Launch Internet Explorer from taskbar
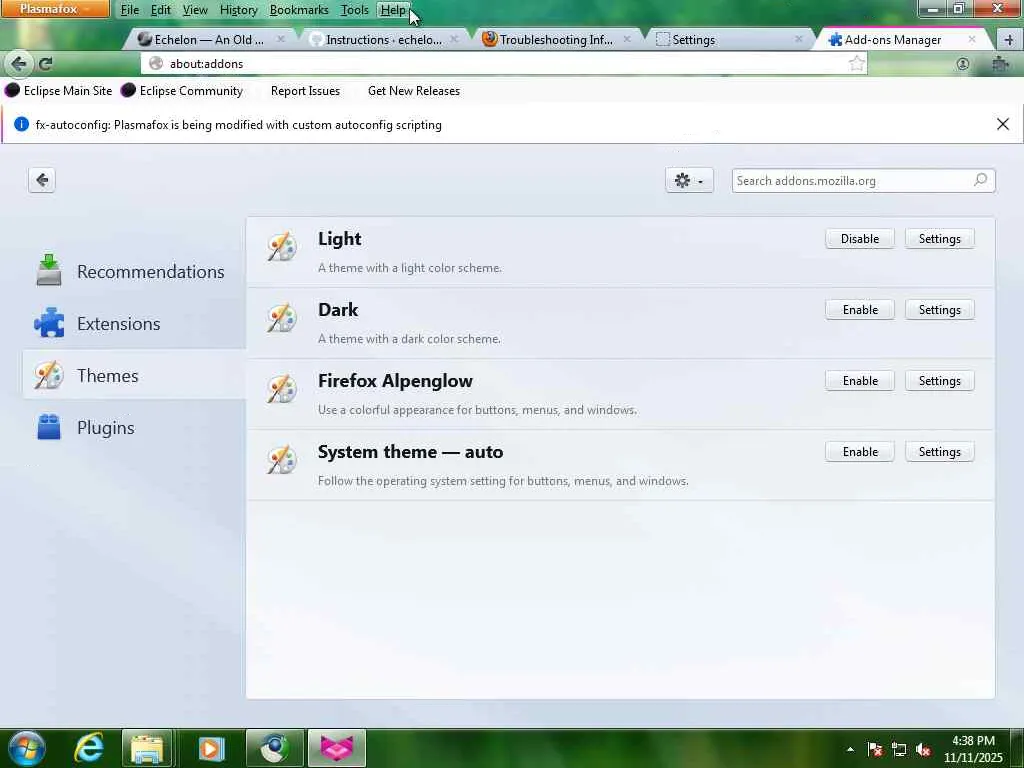1024x768 pixels. pos(88,748)
